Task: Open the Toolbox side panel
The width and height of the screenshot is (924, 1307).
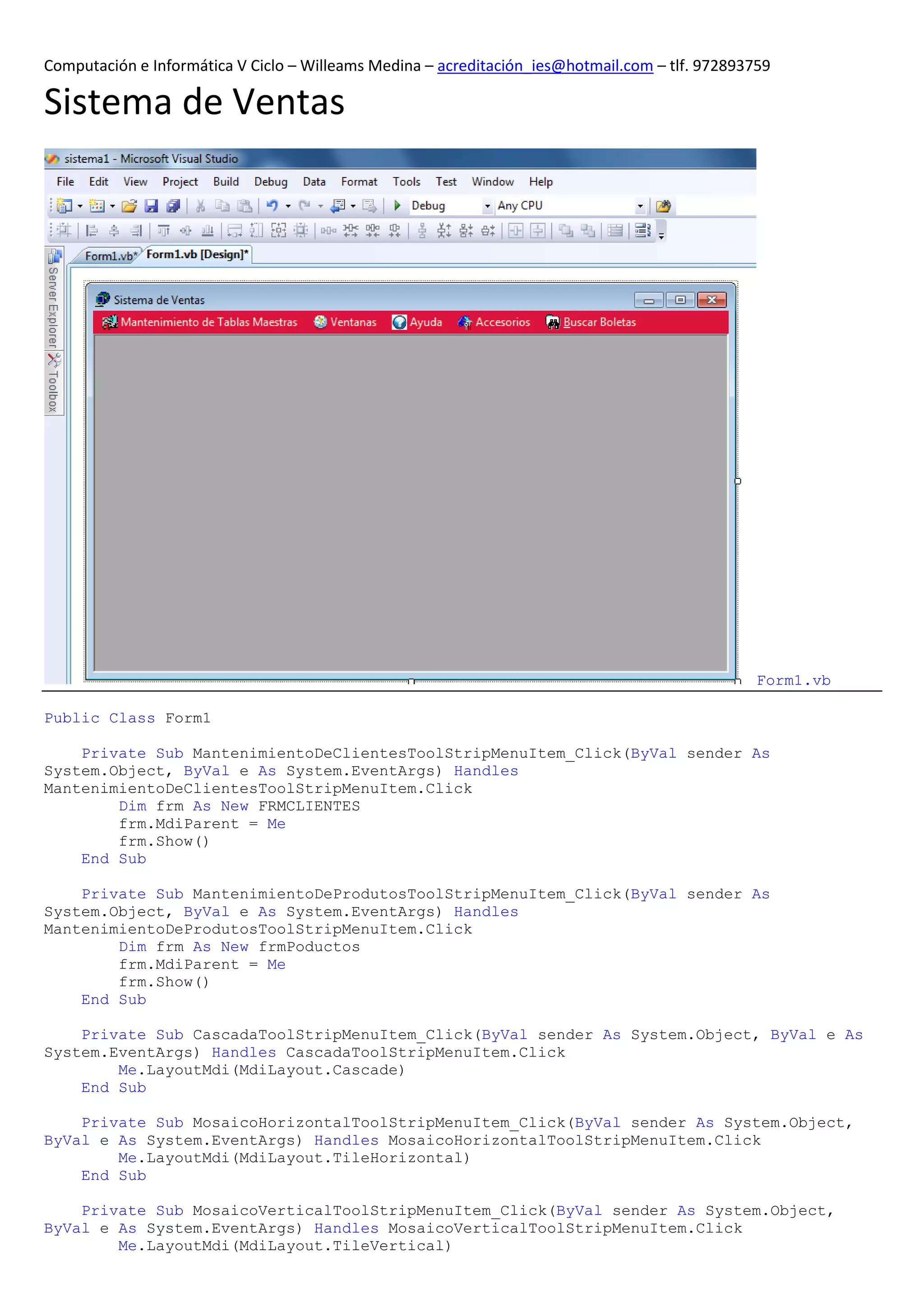Action: [54, 384]
